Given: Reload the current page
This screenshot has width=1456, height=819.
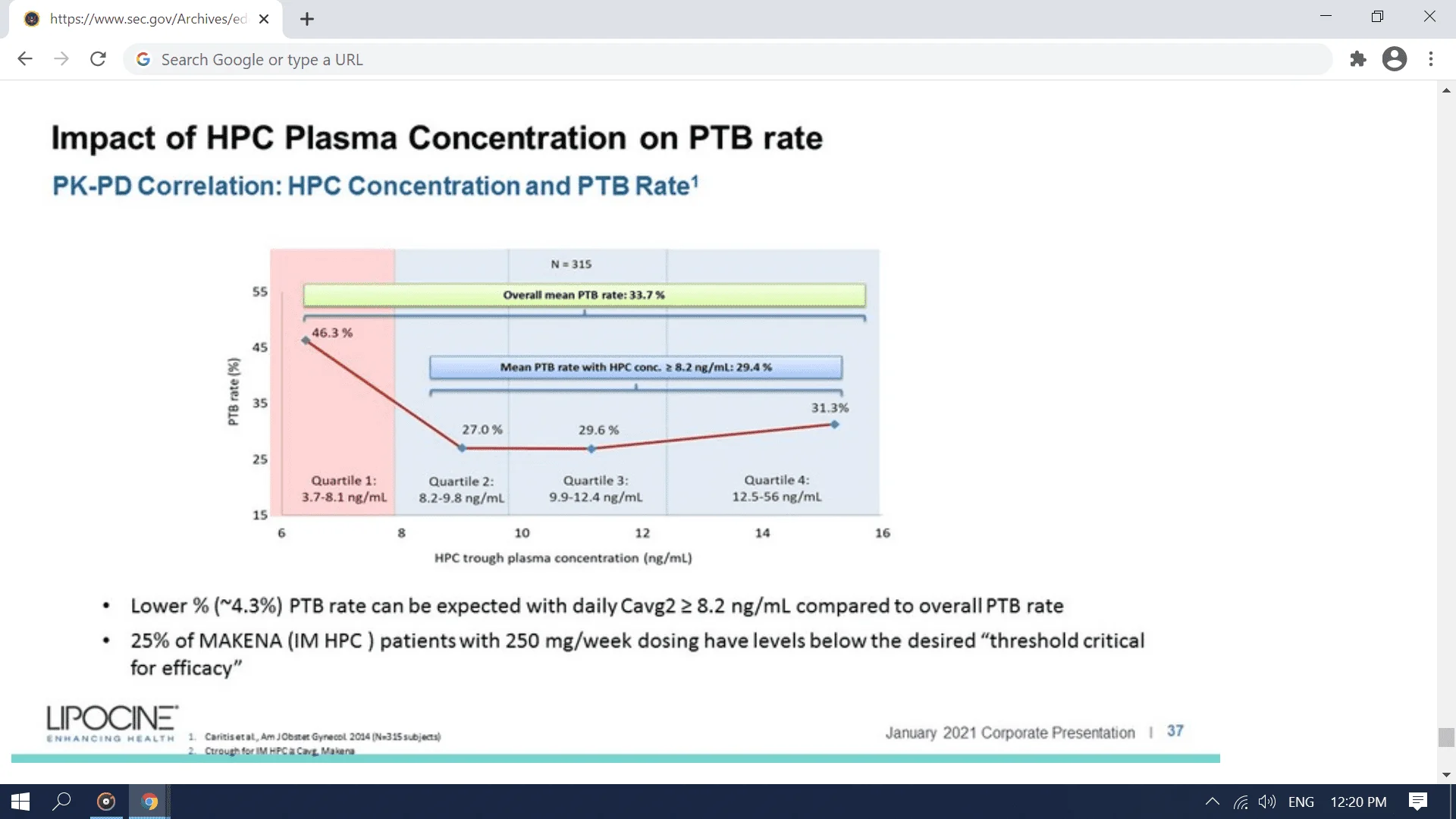Looking at the screenshot, I should coord(98,59).
